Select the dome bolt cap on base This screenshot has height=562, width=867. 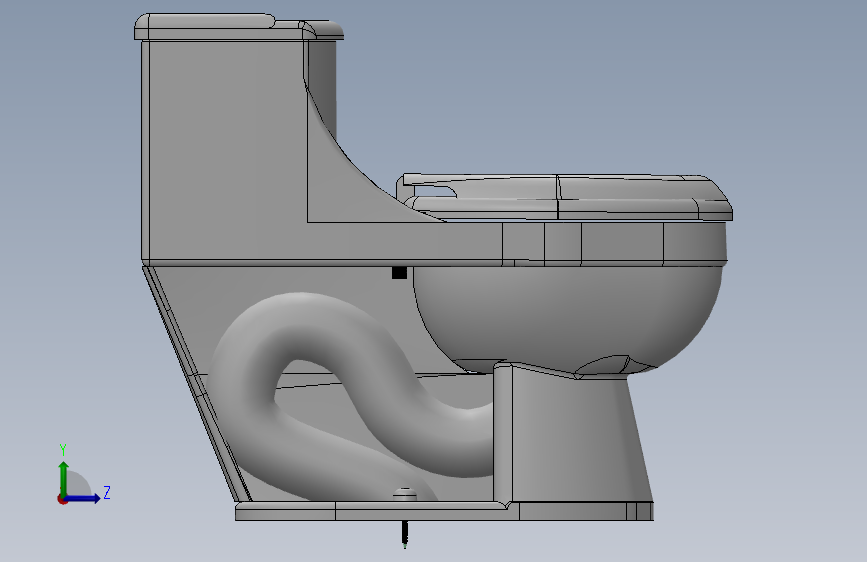[x=405, y=493]
